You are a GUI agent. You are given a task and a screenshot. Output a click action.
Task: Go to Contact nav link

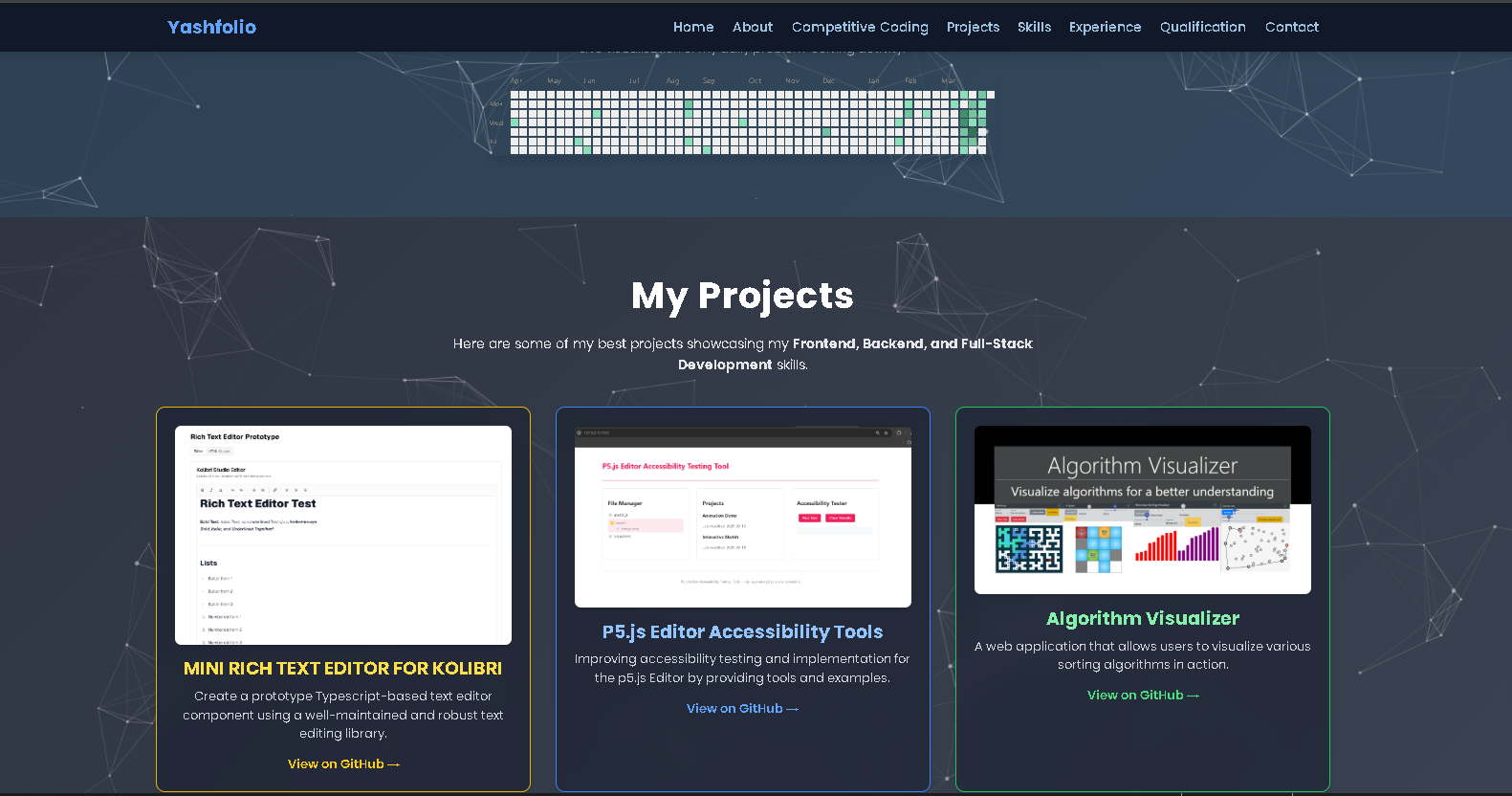point(1291,27)
